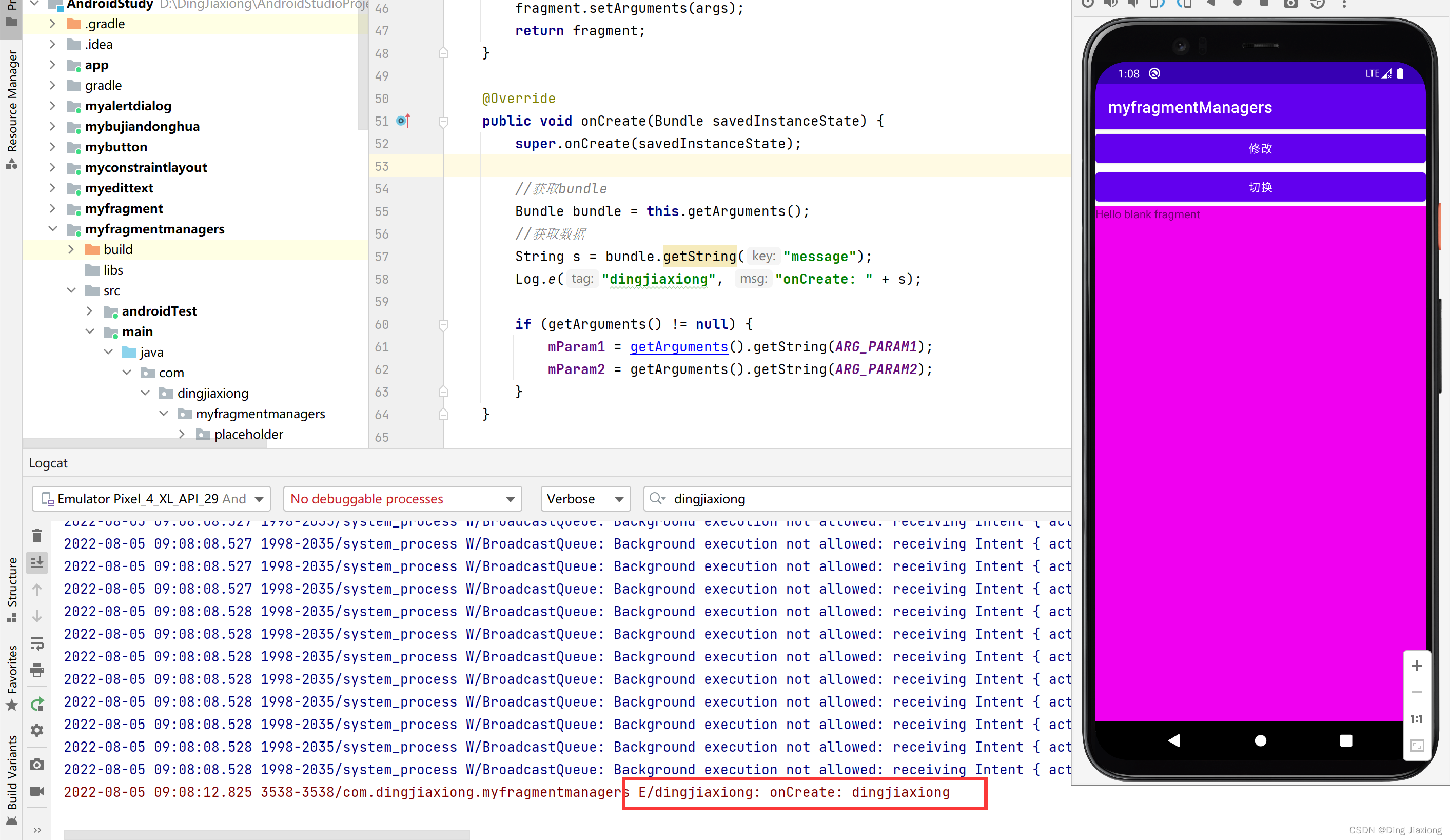Collapse the main folder
Image resolution: width=1450 pixels, height=840 pixels.
[89, 331]
